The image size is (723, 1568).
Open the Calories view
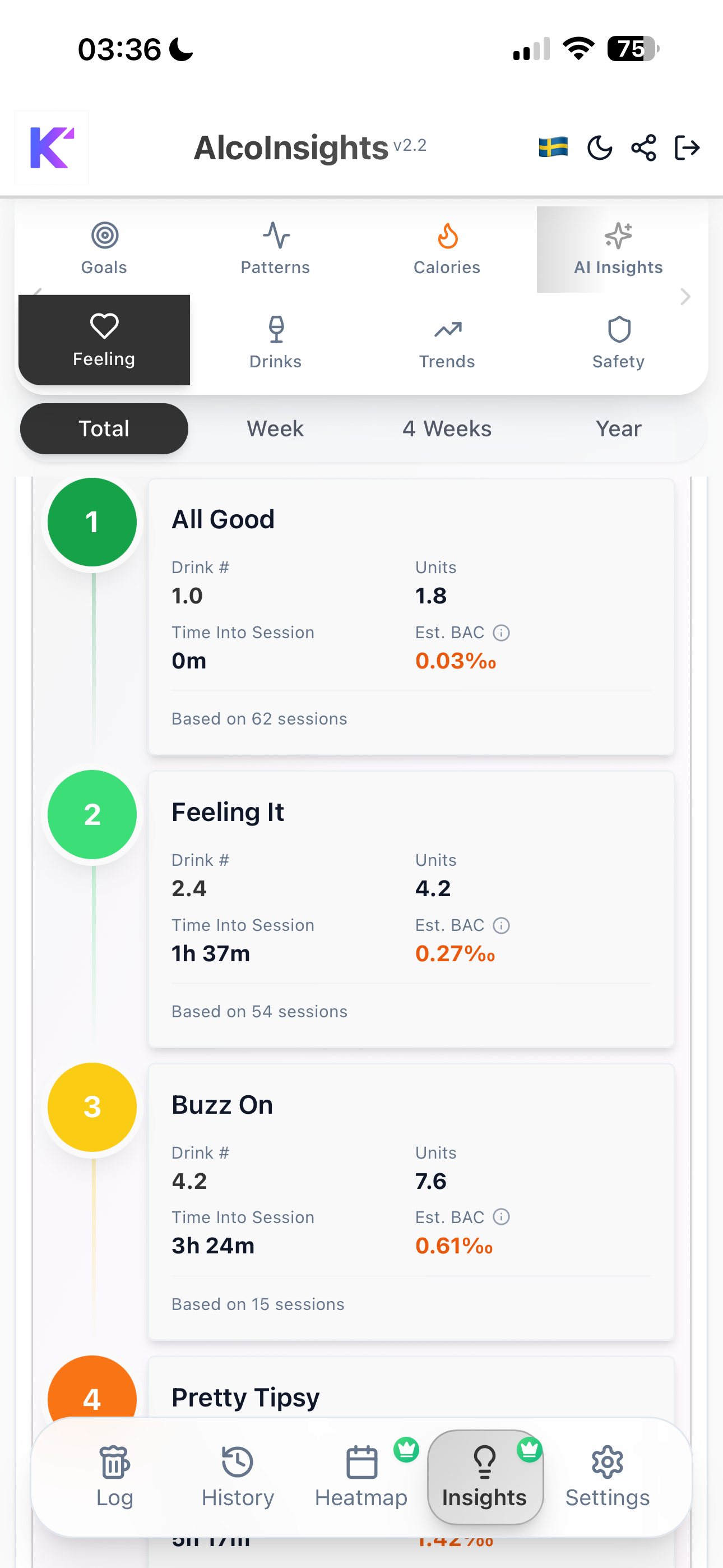[447, 248]
